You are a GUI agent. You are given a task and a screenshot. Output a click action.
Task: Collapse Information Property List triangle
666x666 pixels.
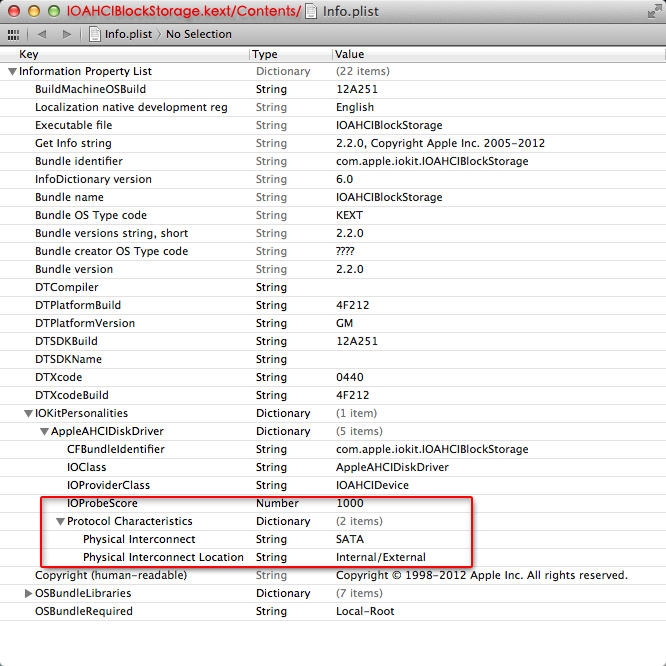point(12,71)
